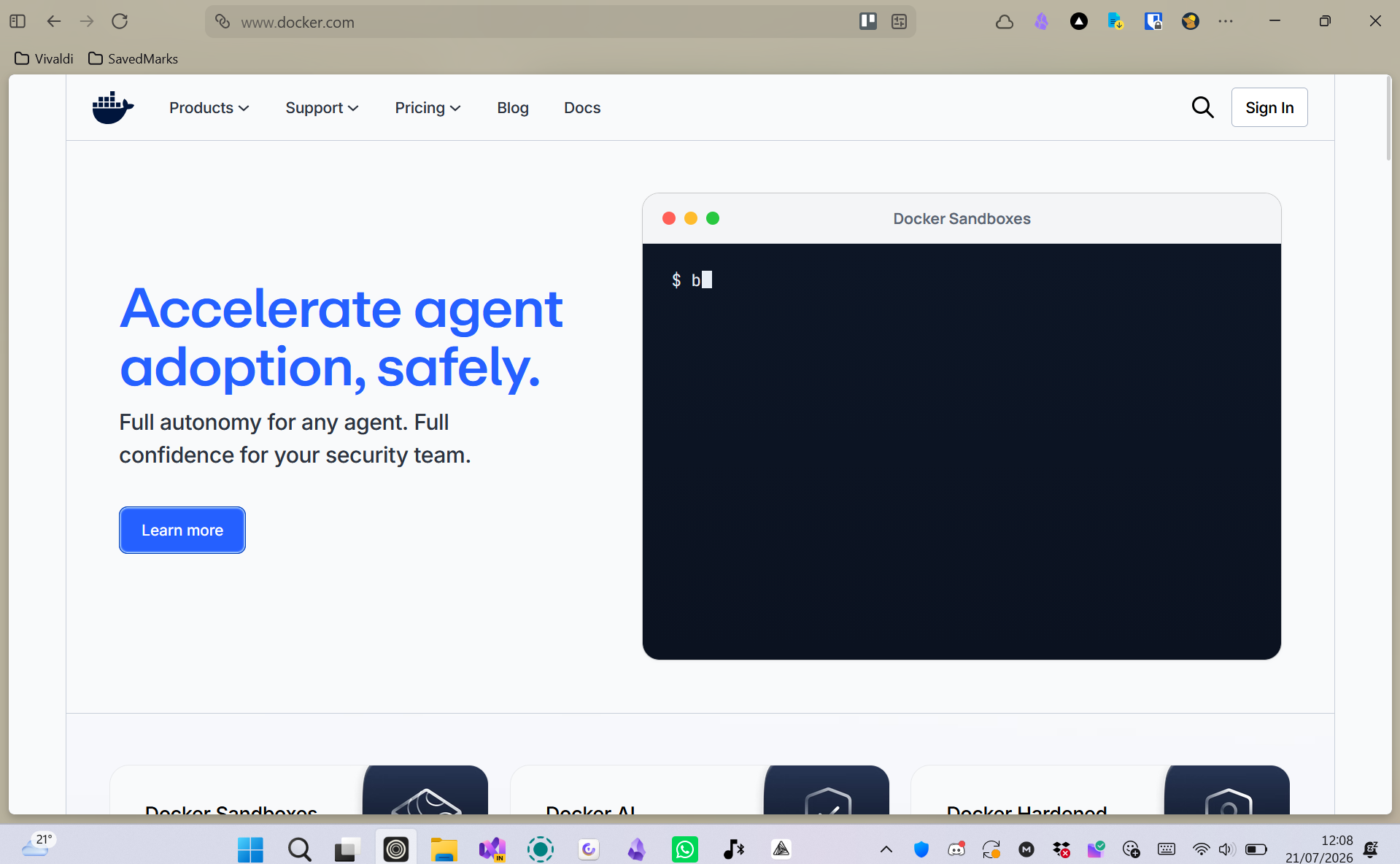This screenshot has height=864, width=1400.
Task: Click the Docker Sandboxes terminal area
Action: [962, 452]
